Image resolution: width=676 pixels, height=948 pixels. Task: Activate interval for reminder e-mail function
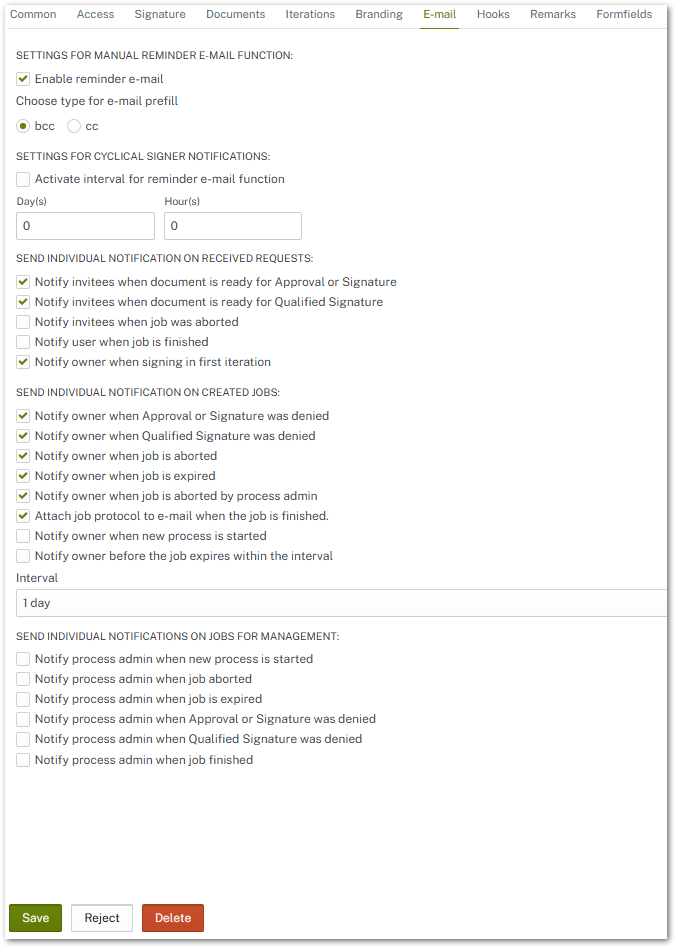pyautogui.click(x=23, y=179)
